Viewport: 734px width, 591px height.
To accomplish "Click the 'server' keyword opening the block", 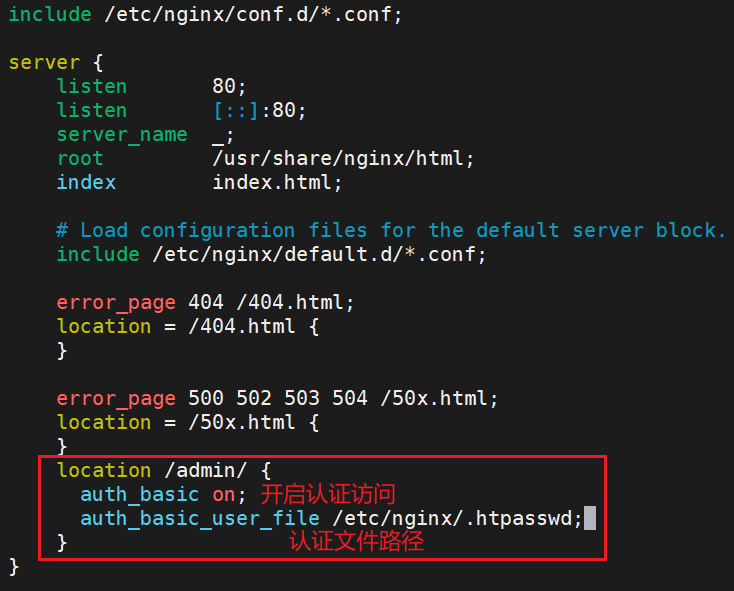I will [x=44, y=63].
